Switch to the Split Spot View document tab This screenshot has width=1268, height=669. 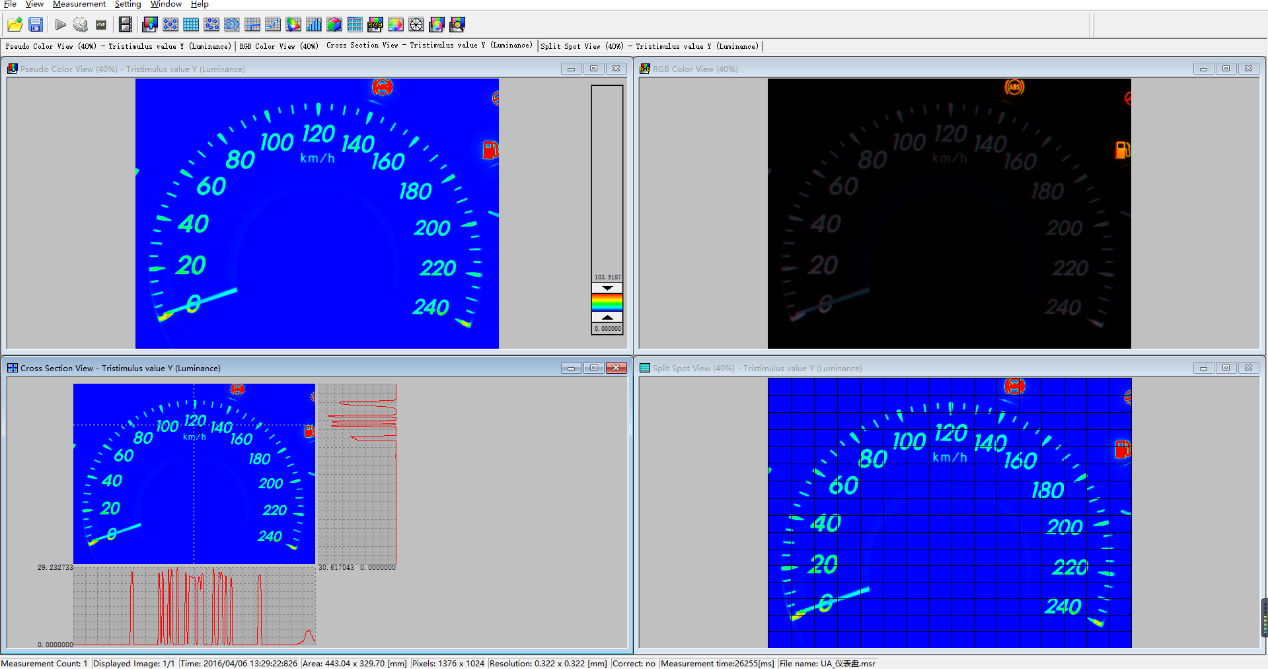(x=649, y=46)
